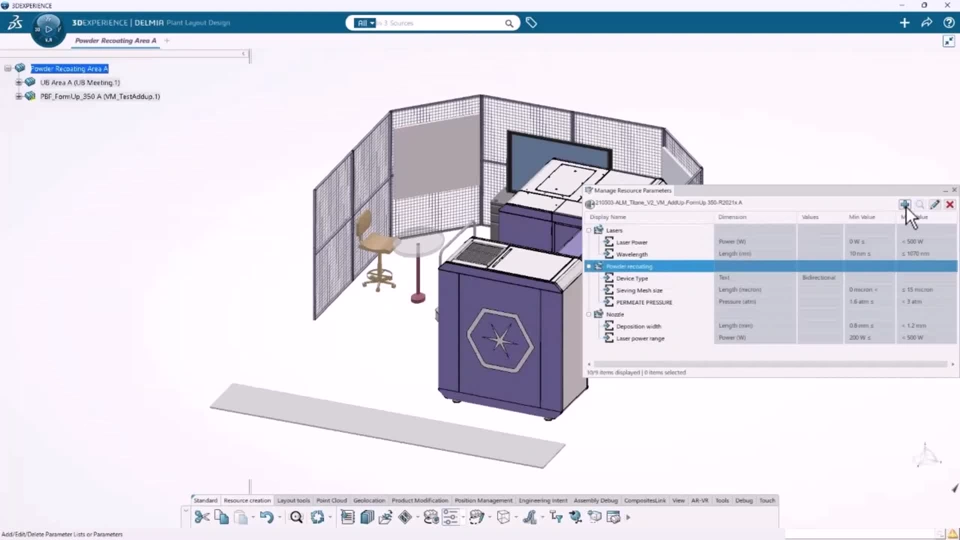Click the 3DS compass logo icon
The image size is (960, 540).
15,23
